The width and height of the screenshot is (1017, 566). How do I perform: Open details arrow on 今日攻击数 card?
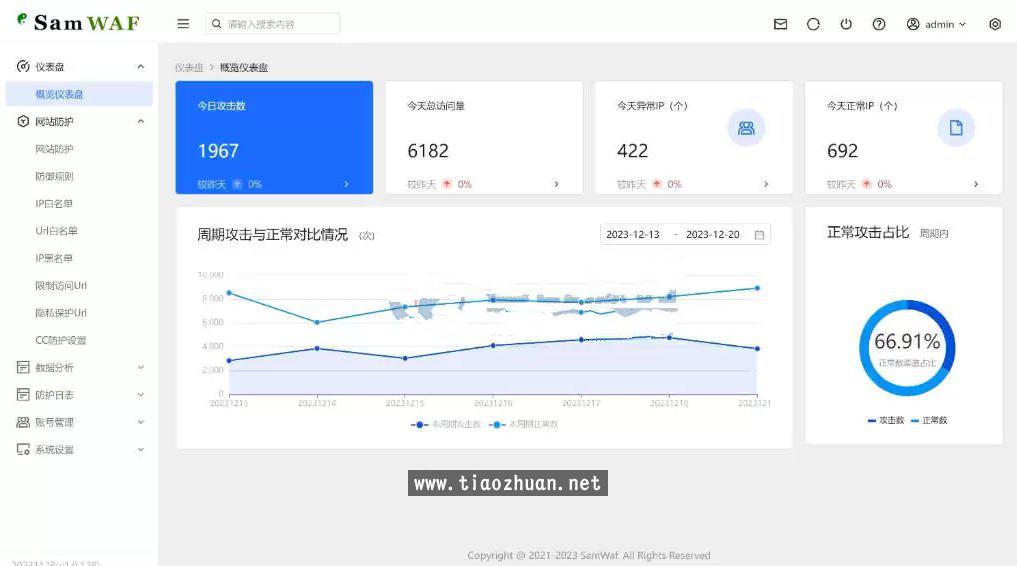tap(346, 184)
